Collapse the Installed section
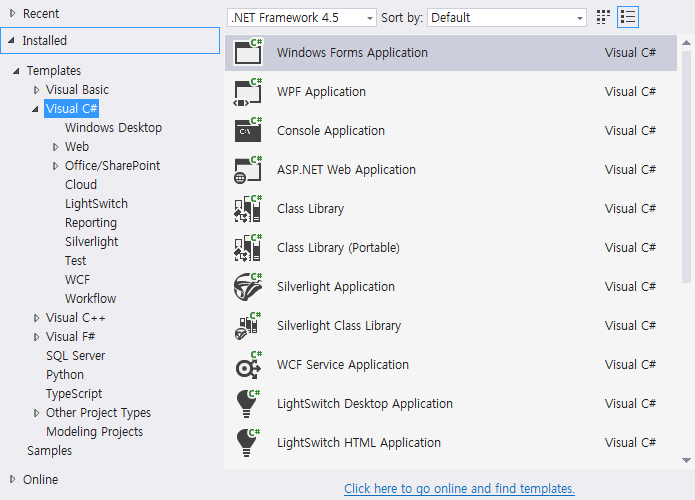The image size is (695, 500). tap(11, 41)
